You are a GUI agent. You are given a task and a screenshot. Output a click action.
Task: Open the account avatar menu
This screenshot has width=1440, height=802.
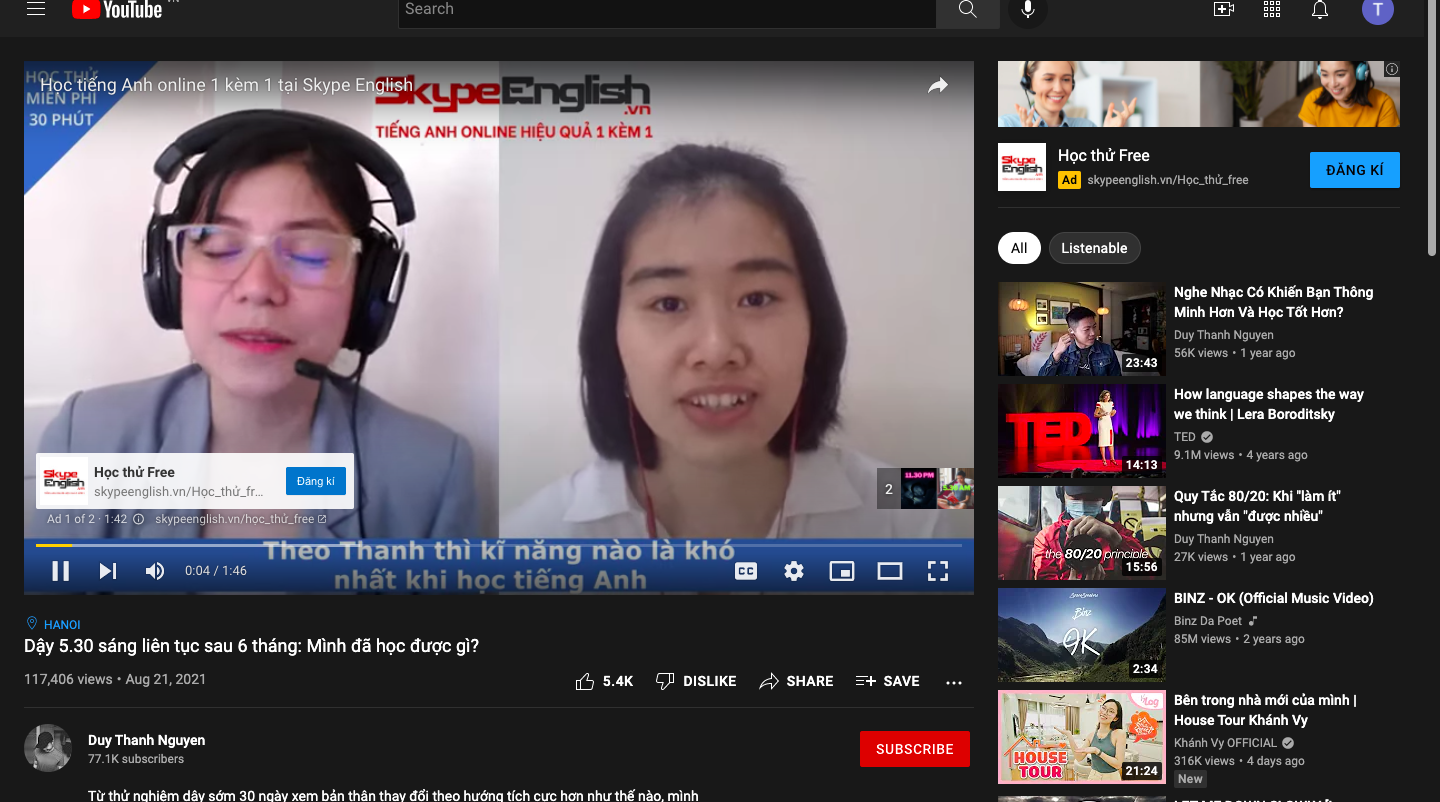click(x=1378, y=10)
